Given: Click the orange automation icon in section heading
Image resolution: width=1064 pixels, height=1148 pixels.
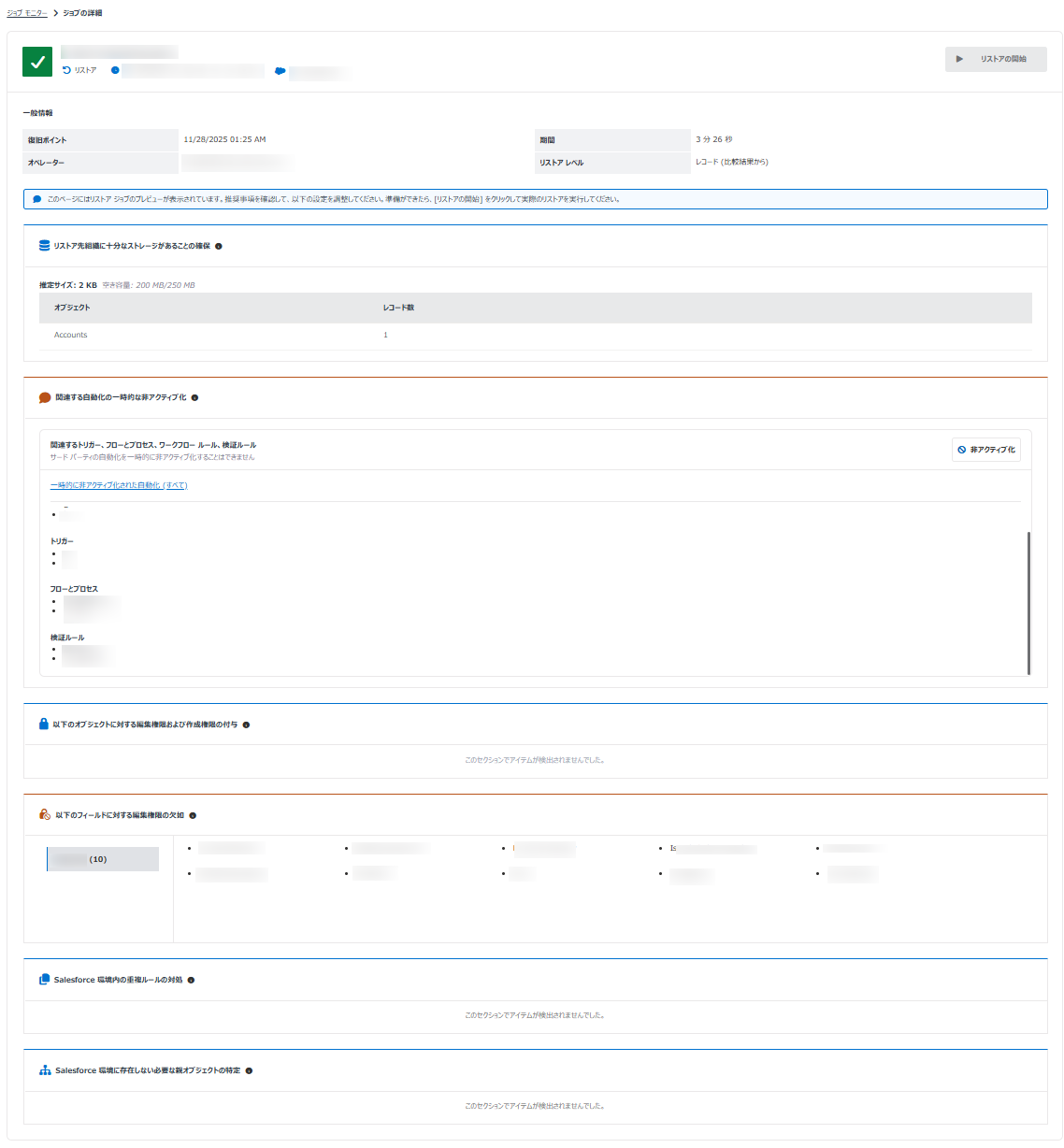Looking at the screenshot, I should click(x=45, y=398).
